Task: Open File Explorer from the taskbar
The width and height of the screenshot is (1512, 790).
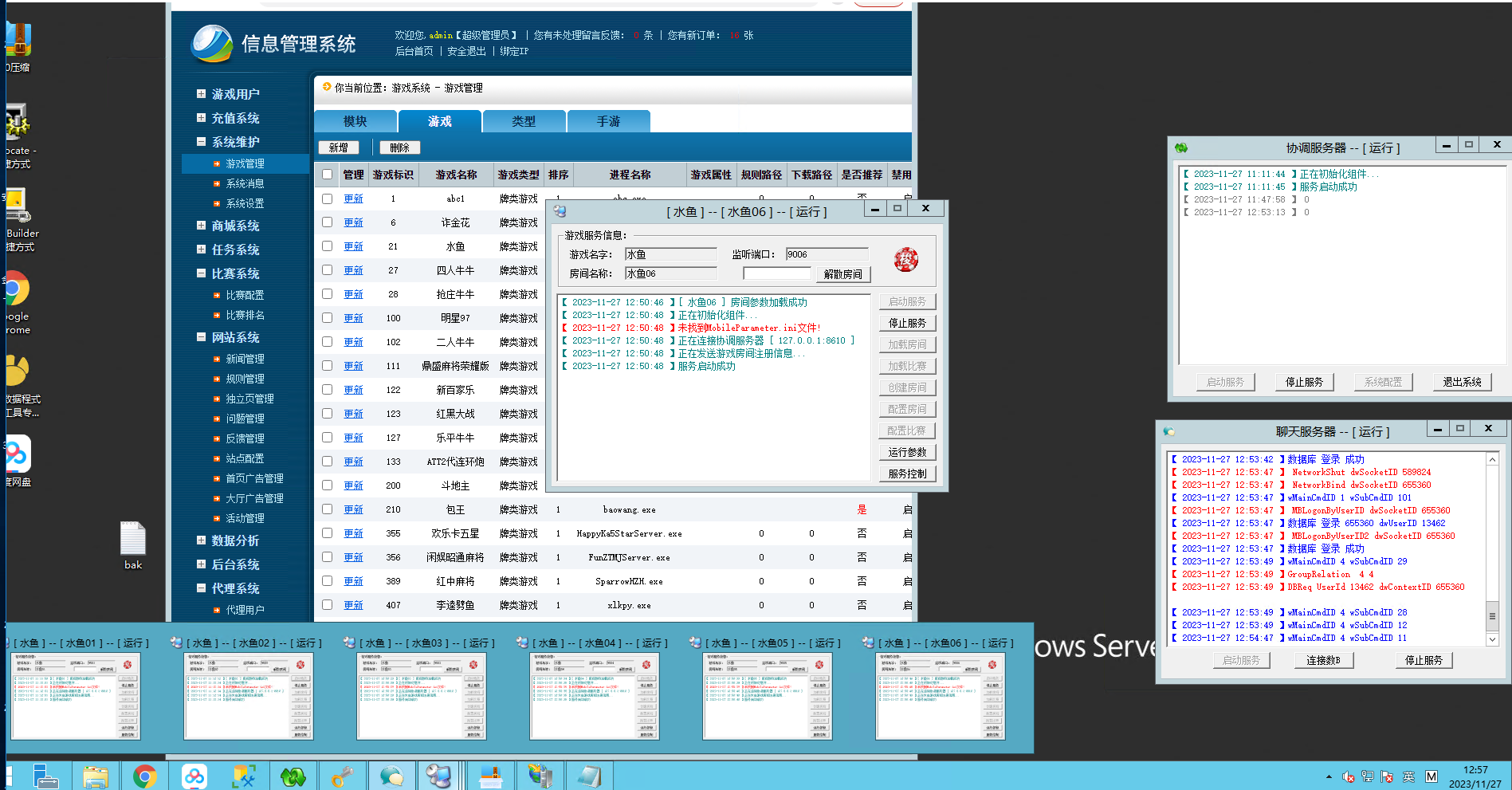Action: tap(96, 776)
